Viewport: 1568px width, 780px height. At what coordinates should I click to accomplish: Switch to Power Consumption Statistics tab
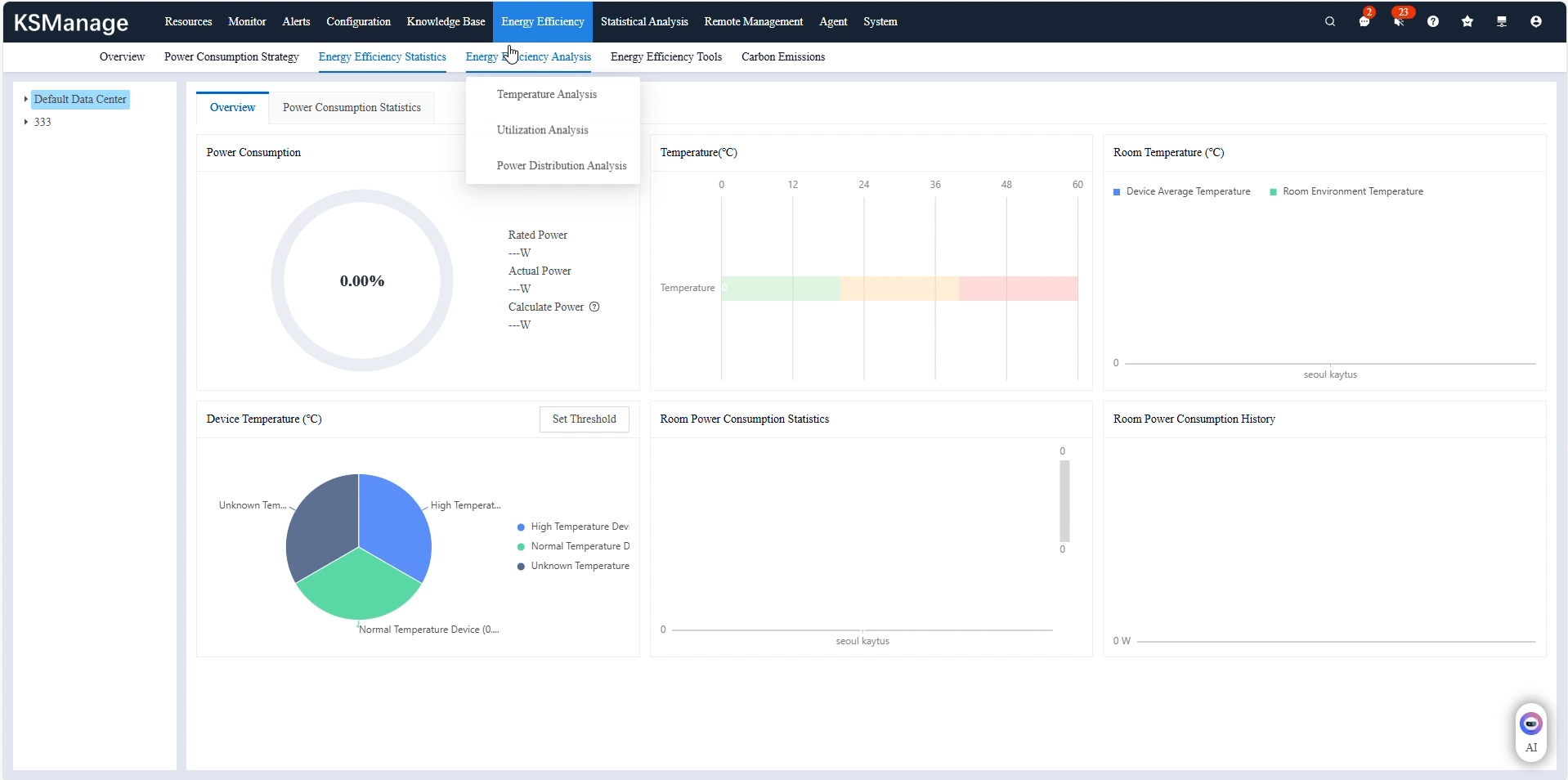[x=352, y=108]
